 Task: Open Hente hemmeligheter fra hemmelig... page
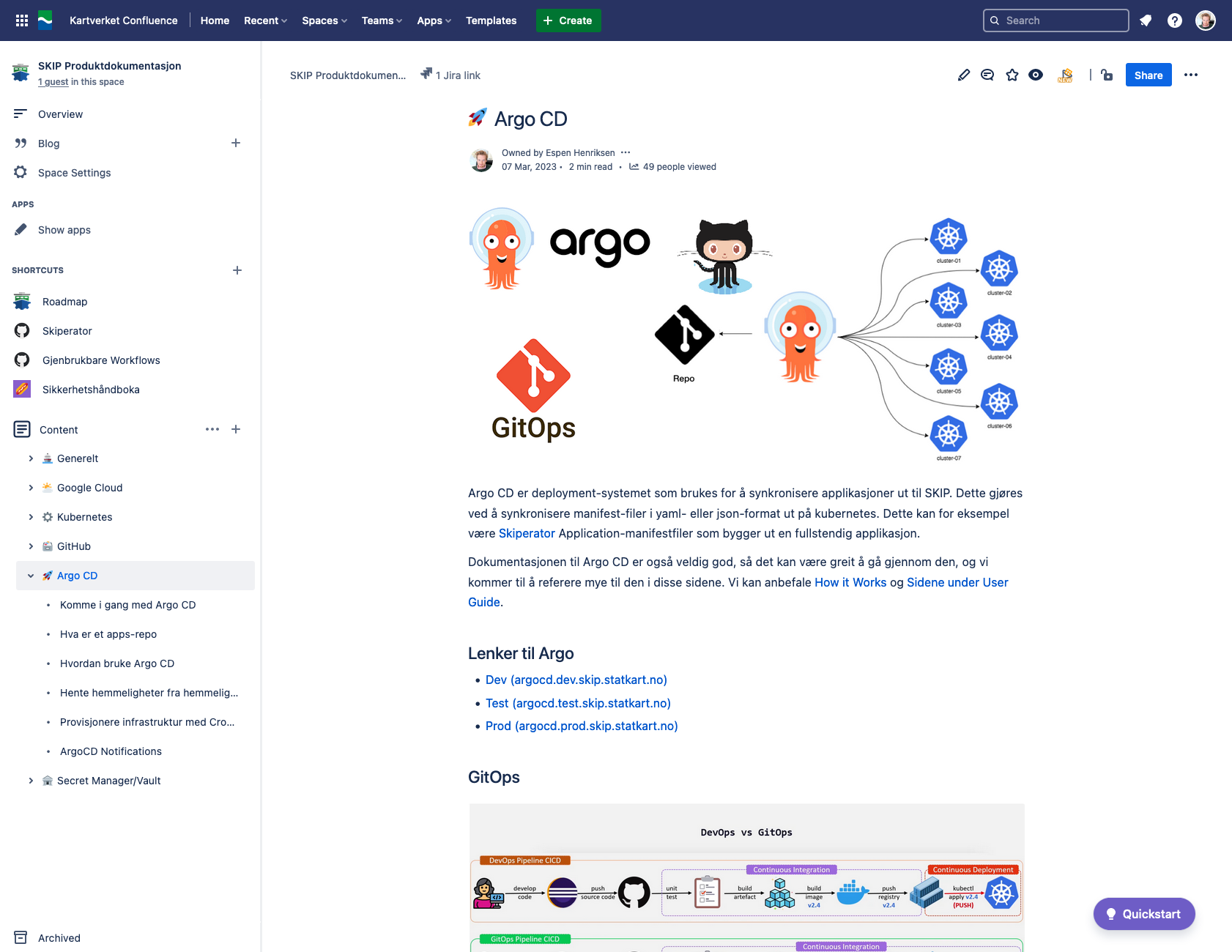tap(149, 693)
